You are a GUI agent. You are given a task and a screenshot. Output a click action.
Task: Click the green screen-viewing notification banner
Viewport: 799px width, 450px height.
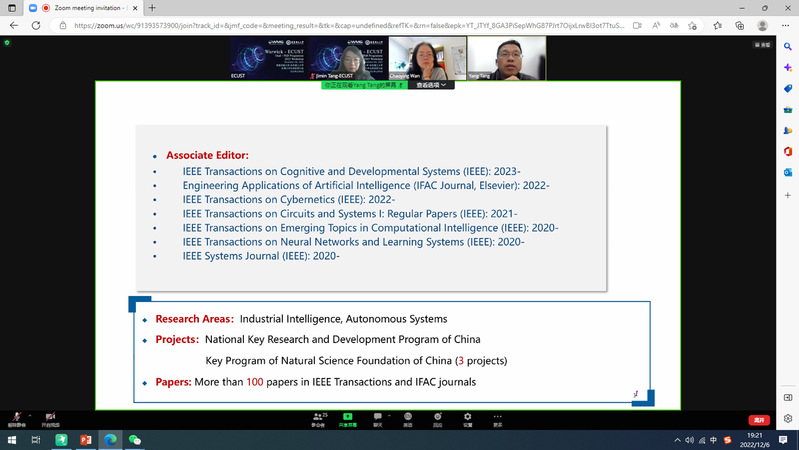364,85
